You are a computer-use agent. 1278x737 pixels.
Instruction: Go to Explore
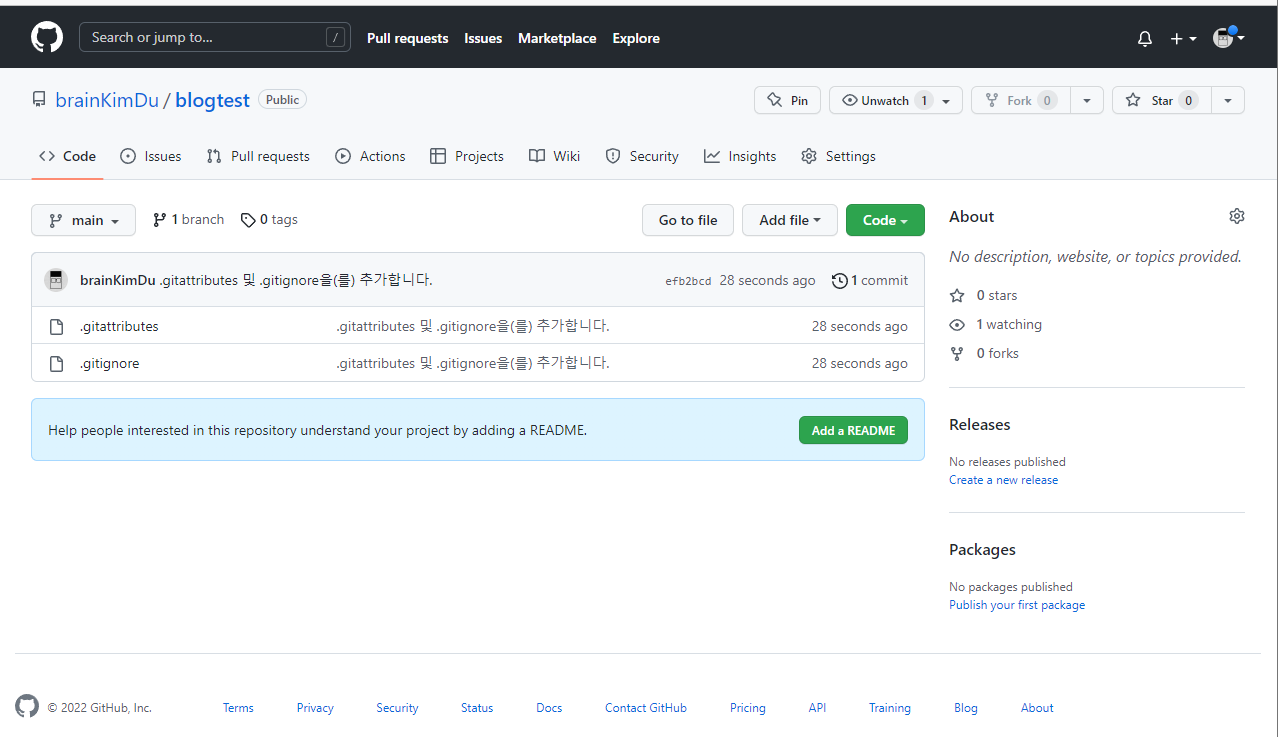[636, 38]
